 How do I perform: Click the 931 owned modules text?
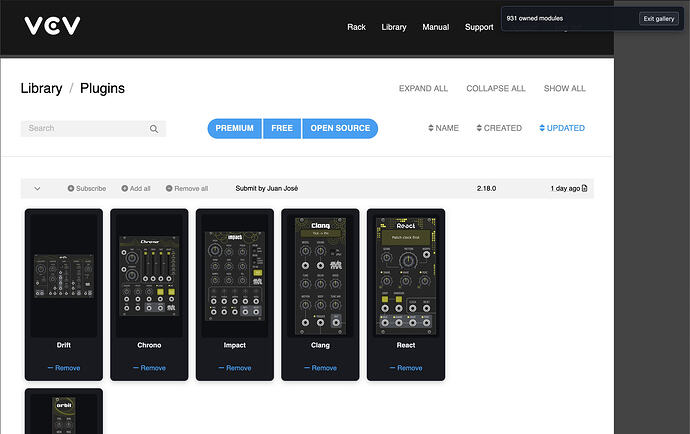click(535, 18)
